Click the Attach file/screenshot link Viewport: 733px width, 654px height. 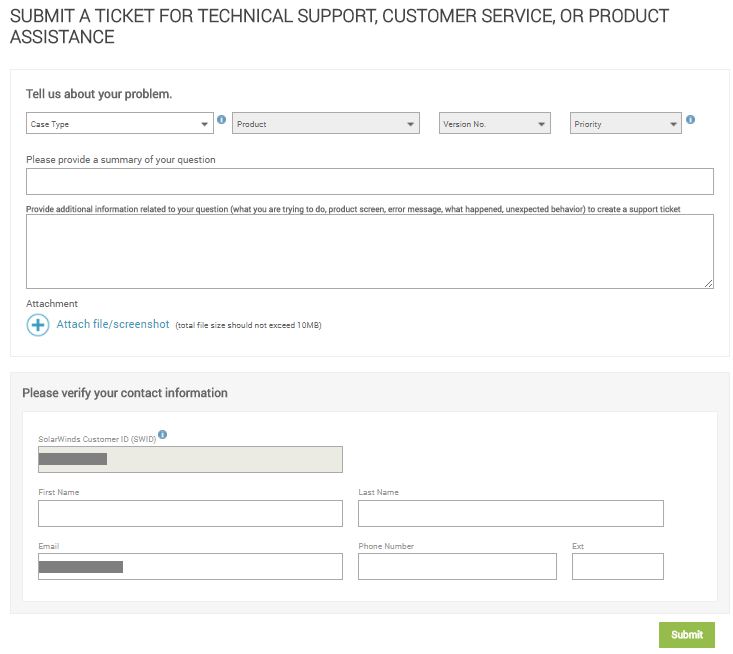coord(113,324)
